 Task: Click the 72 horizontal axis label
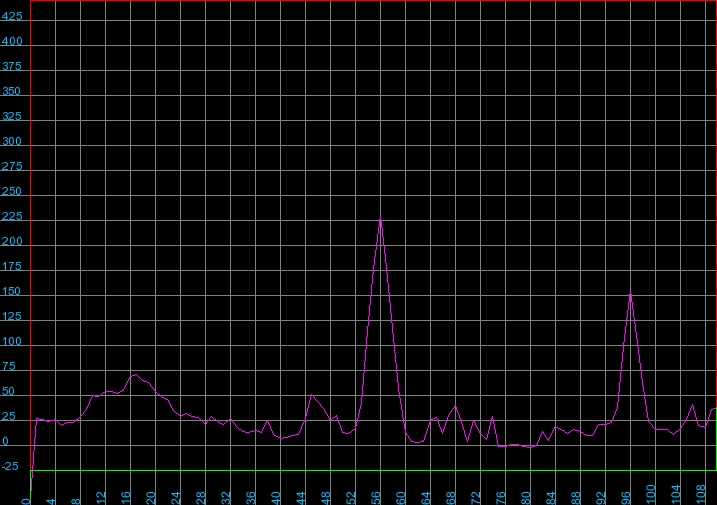476,498
